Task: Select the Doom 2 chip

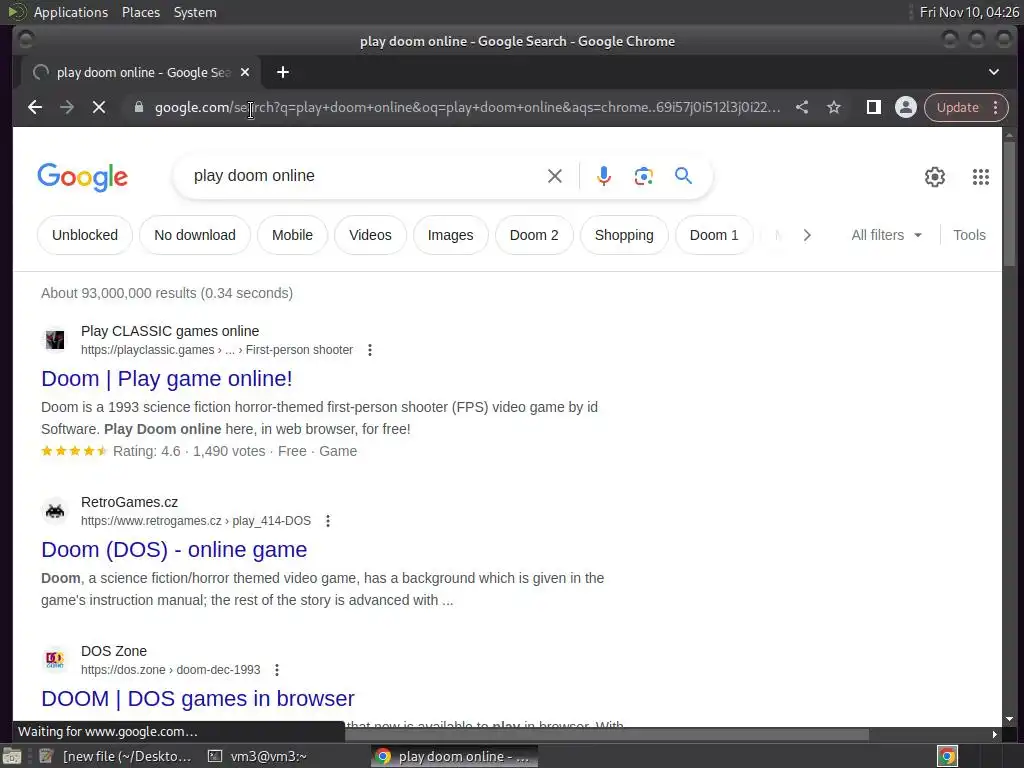Action: coord(534,235)
